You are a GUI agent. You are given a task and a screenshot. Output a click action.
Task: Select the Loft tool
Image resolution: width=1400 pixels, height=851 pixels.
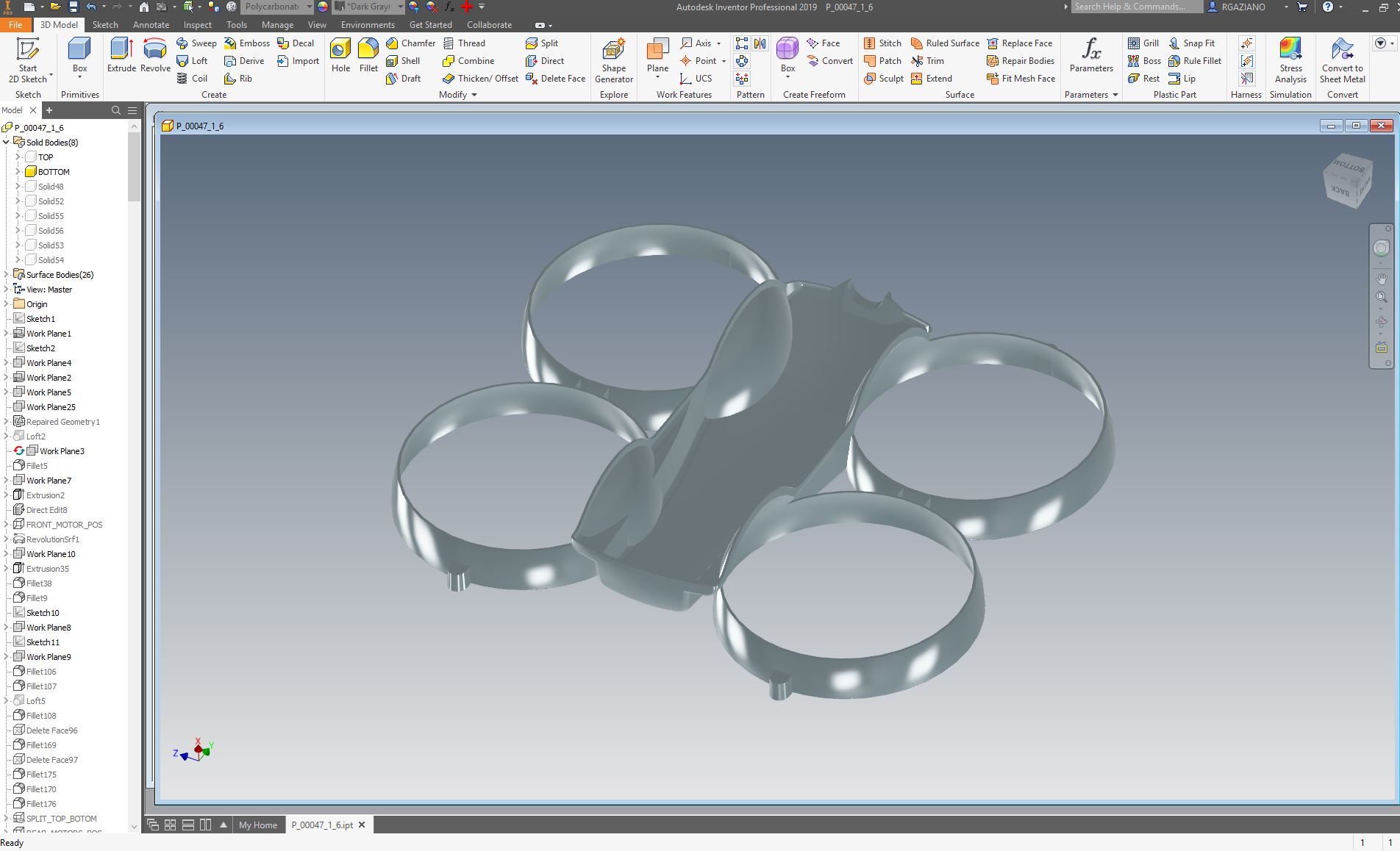tap(193, 61)
